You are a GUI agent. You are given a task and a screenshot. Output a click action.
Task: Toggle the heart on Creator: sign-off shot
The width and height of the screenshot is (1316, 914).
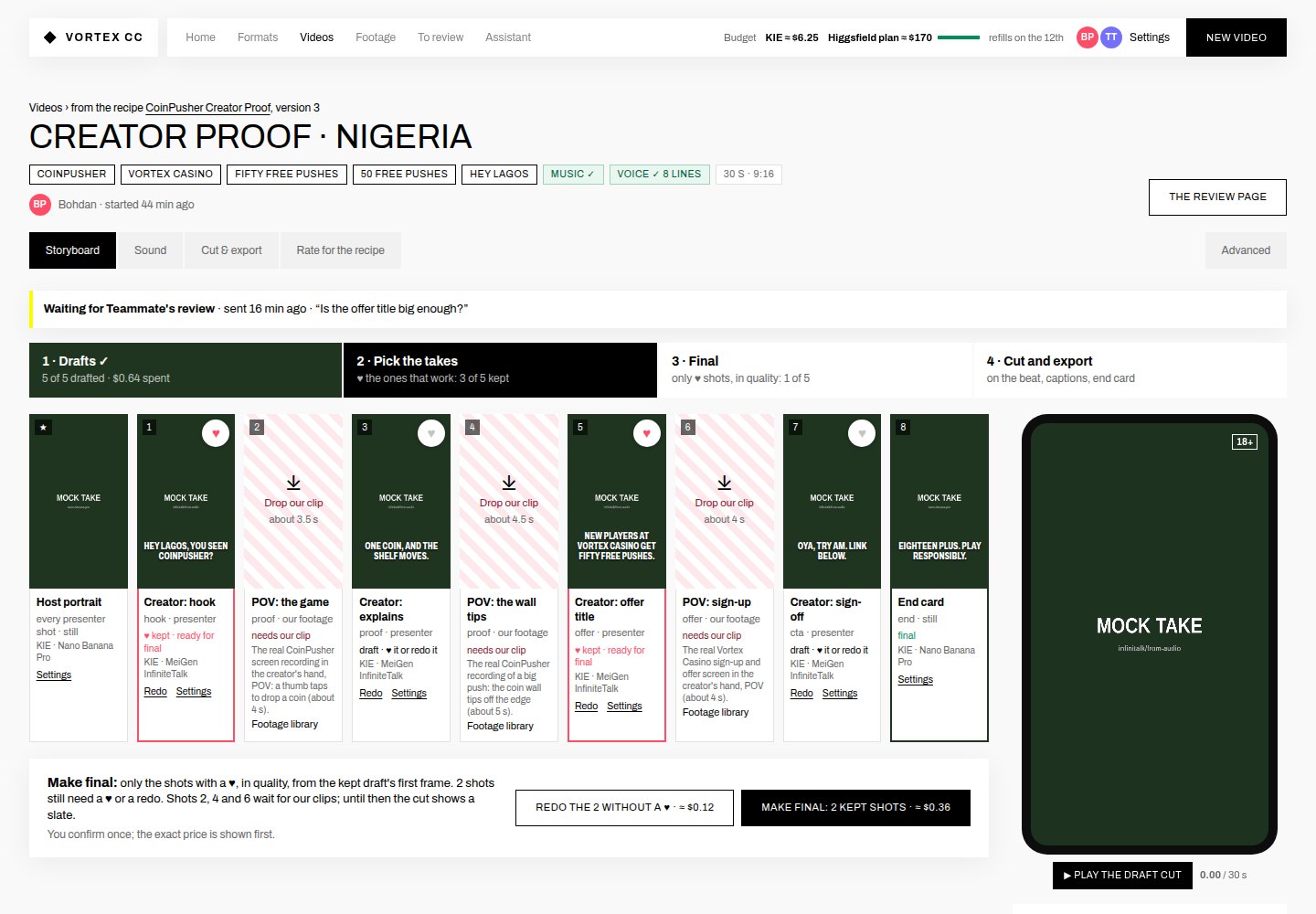click(x=862, y=433)
